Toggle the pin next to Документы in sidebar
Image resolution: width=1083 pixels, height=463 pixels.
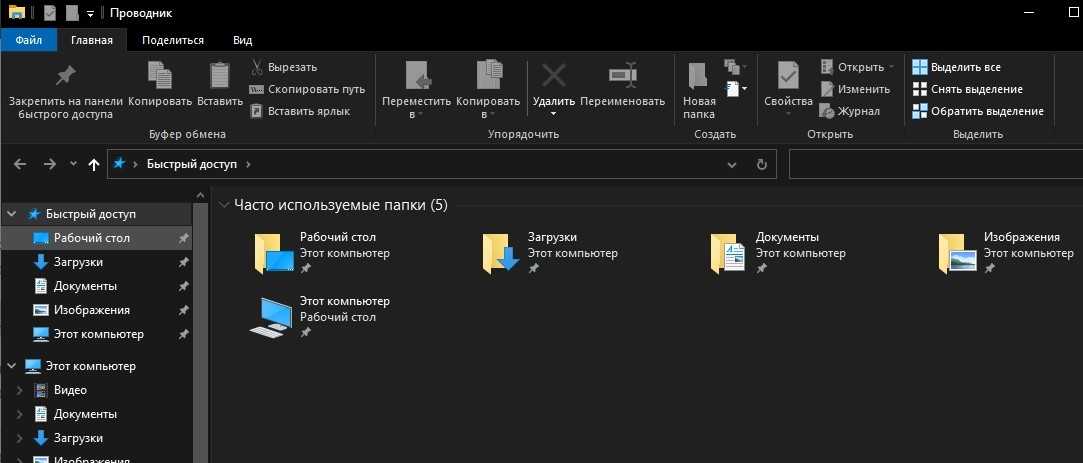point(183,286)
